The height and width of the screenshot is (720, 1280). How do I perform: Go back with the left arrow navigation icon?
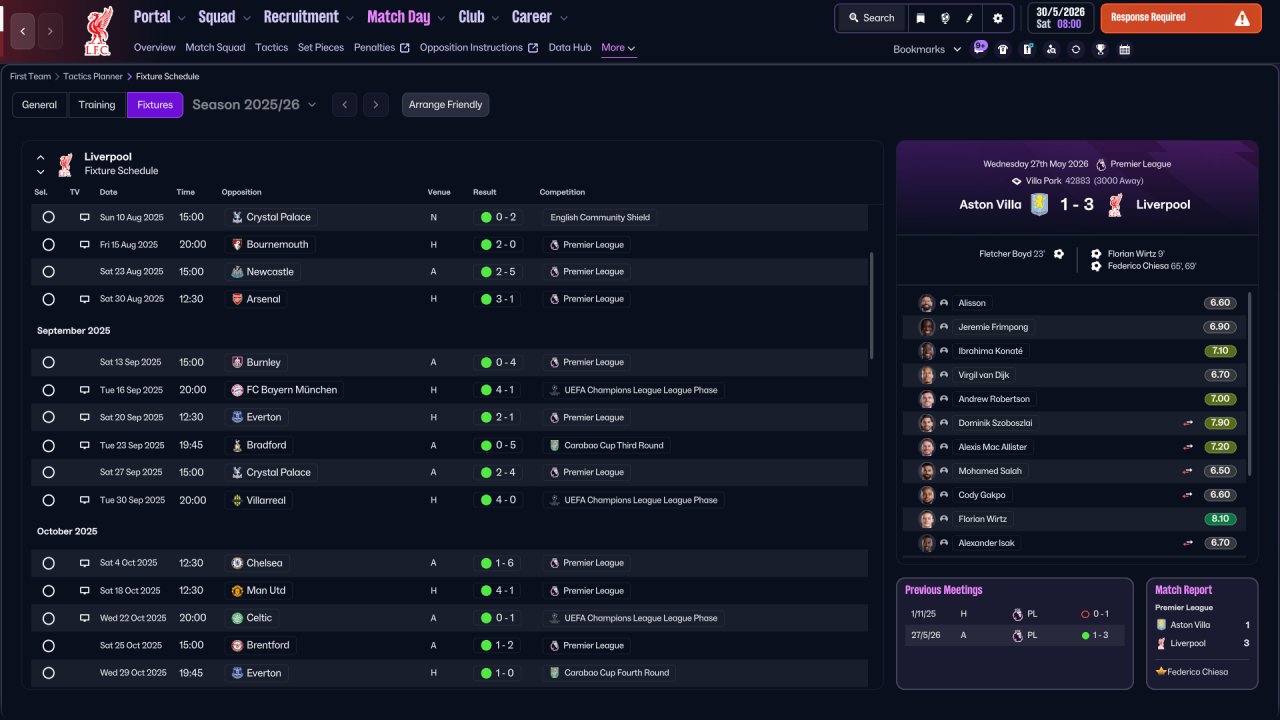click(x=23, y=31)
